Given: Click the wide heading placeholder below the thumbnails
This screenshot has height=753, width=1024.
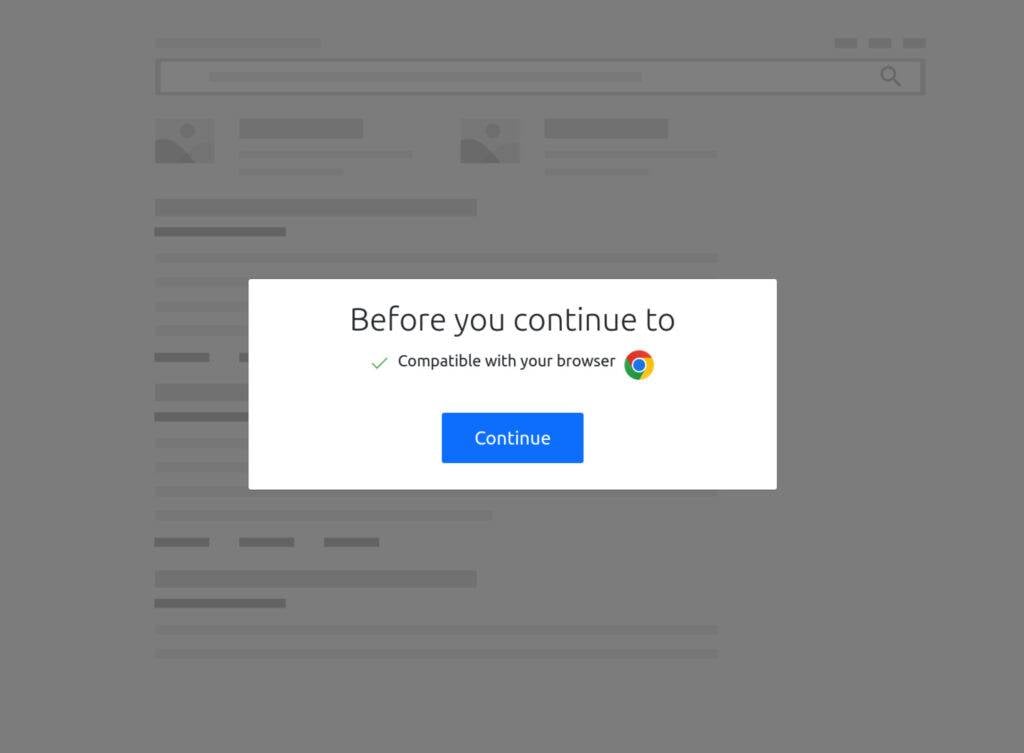Looking at the screenshot, I should (315, 208).
